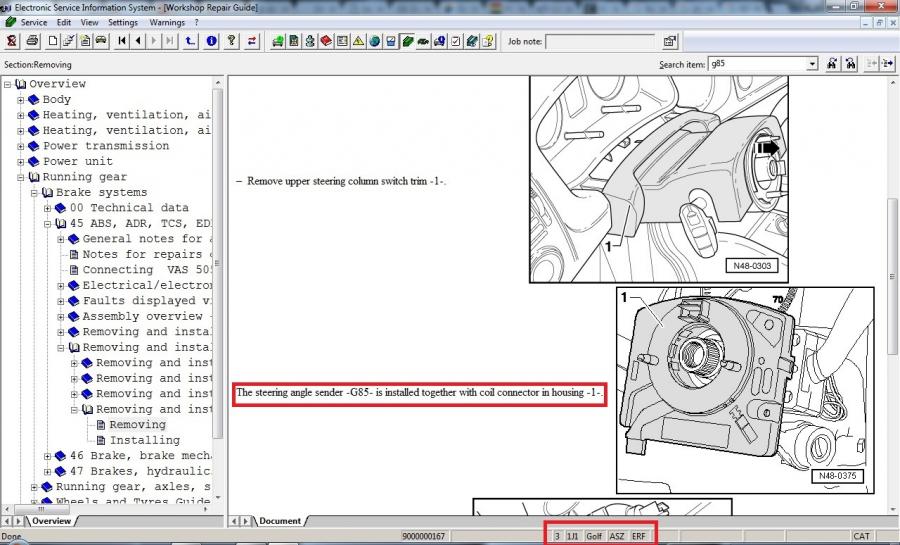Go to the first page arrow icon
The width and height of the screenshot is (900, 545).
pos(122,41)
